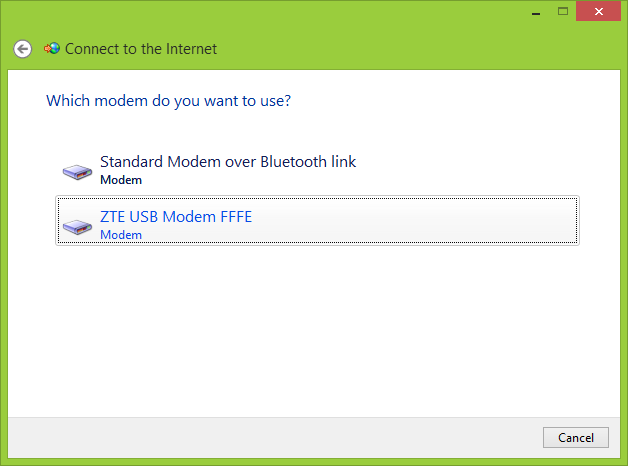The height and width of the screenshot is (466, 628).
Task: Click the "Connect to the Internet" title text
Action: (x=141, y=49)
